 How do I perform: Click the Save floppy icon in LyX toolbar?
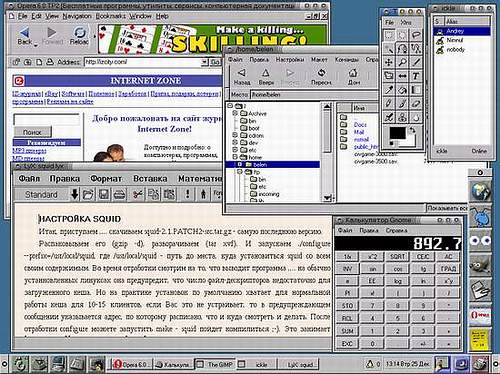click(104, 194)
